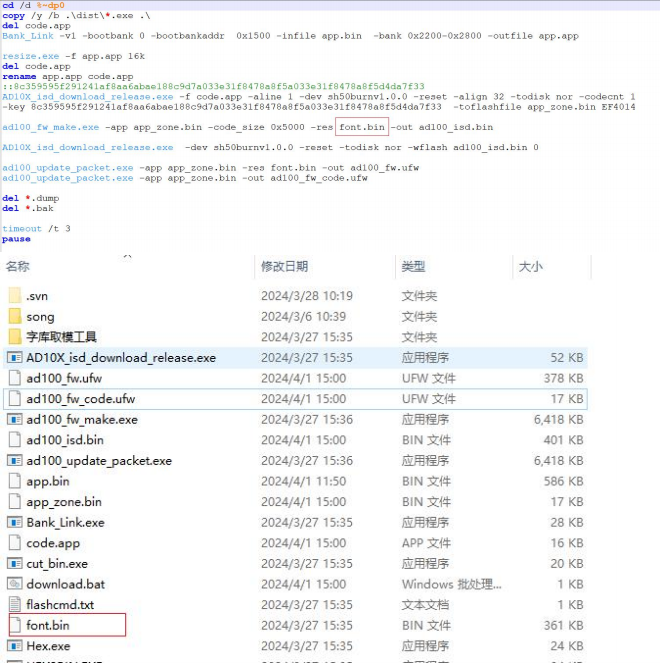Viewport: 660px width, 663px height.
Task: Click the ad100_isd.bin file icon
Action: pos(15,440)
